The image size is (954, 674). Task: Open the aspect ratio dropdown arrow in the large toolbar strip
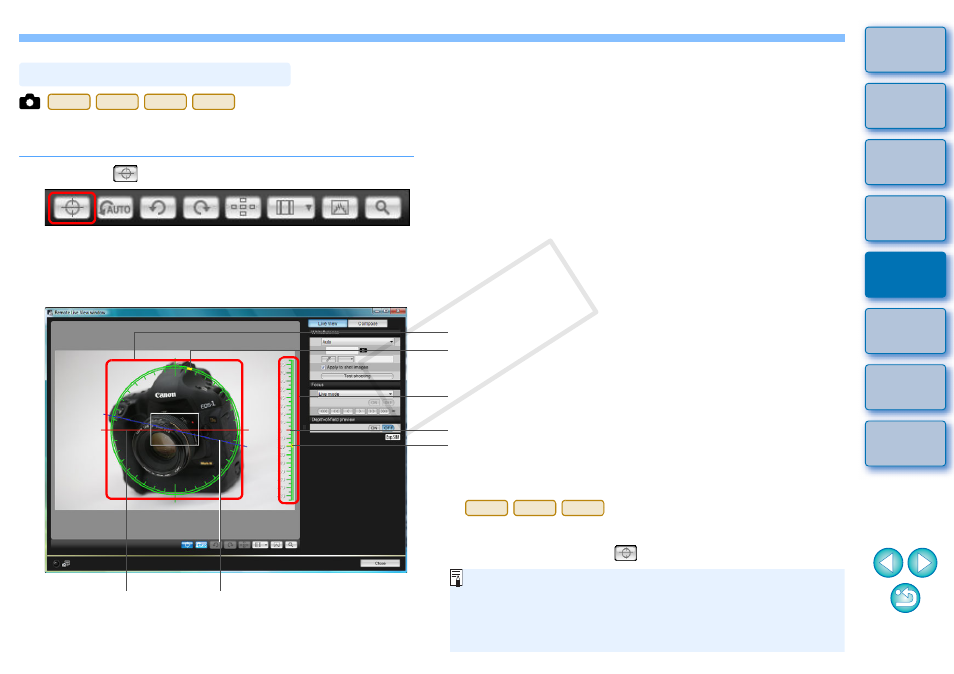(309, 208)
